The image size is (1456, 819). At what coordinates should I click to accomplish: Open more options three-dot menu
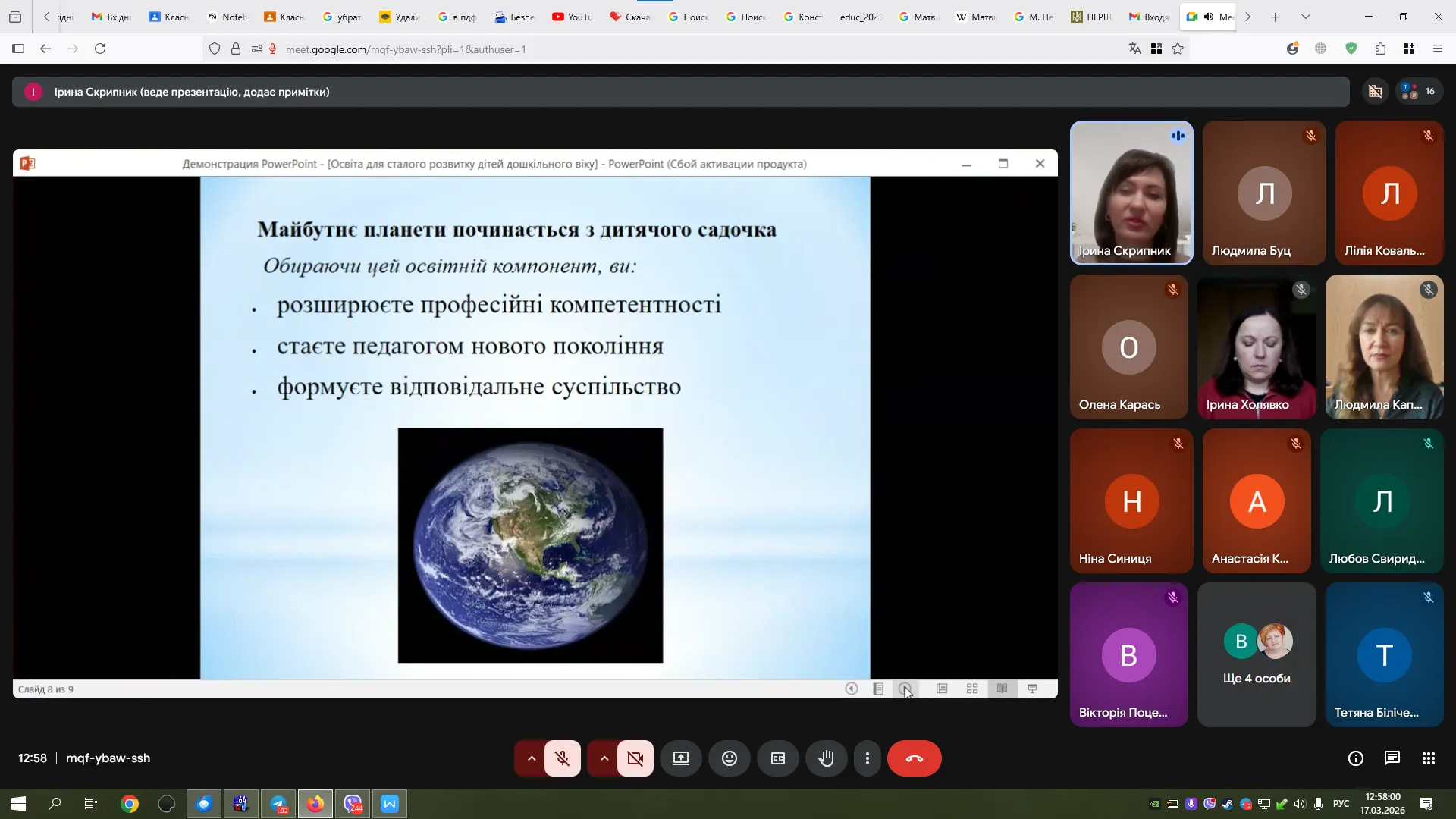(867, 758)
